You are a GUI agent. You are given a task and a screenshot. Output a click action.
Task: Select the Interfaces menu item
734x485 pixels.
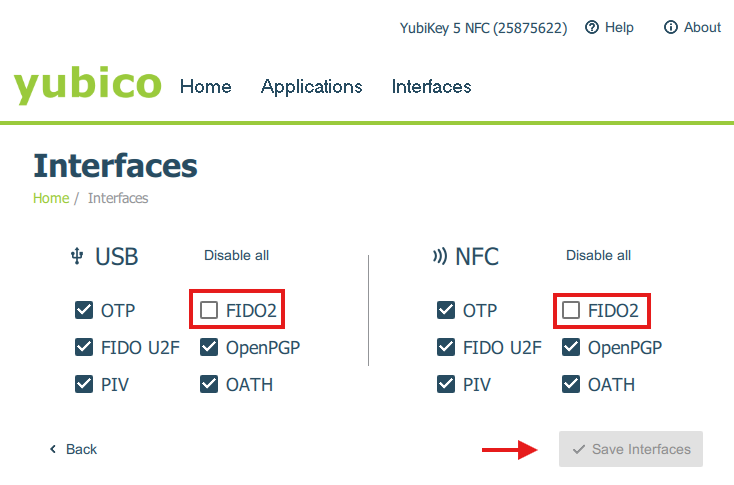coord(431,87)
